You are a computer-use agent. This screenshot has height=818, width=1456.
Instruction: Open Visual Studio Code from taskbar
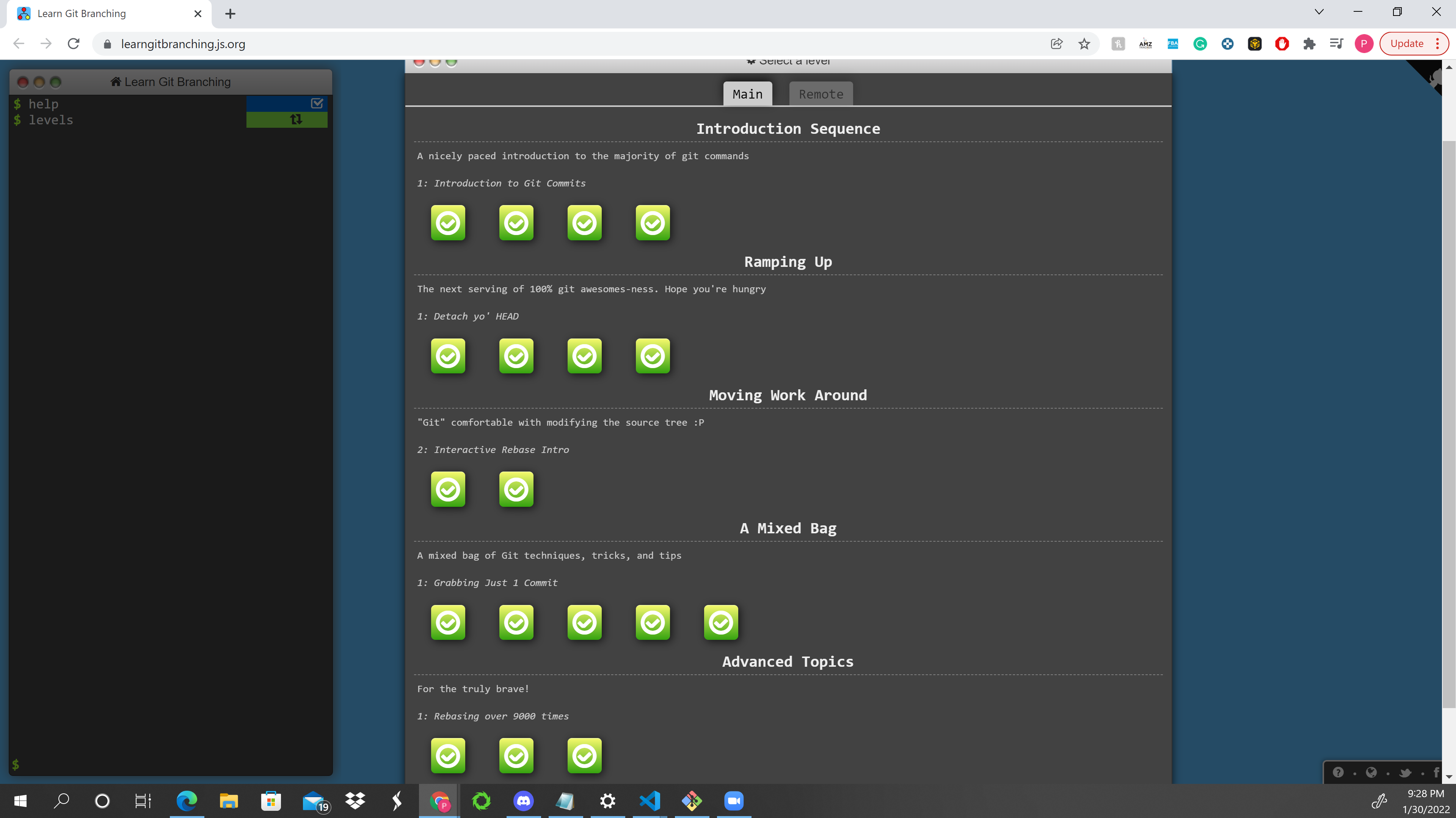(x=650, y=801)
